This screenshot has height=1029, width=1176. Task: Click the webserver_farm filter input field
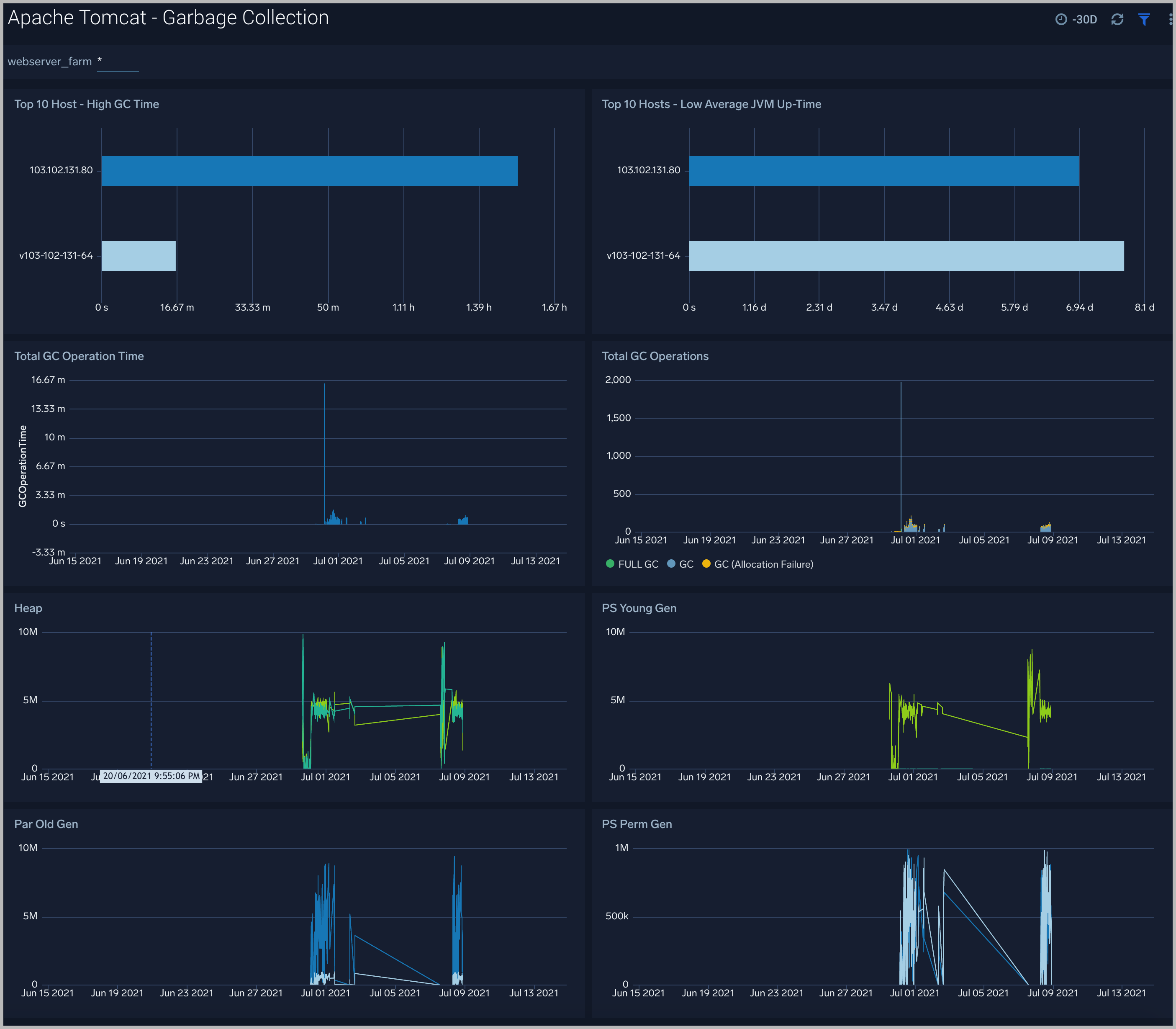click(x=118, y=62)
